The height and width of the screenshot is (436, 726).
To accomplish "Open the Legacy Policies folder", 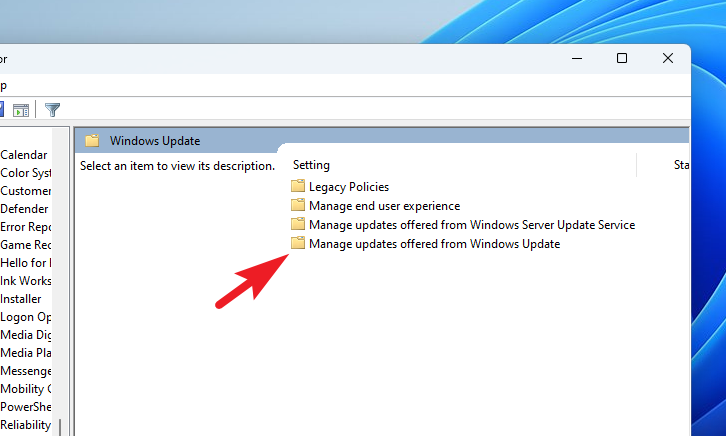I will [x=340, y=187].
